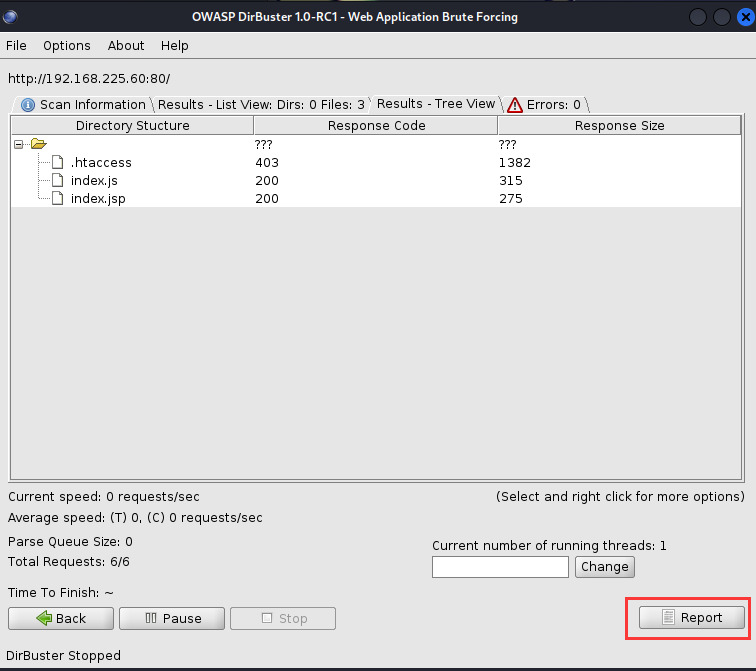The image size is (756, 671).
Task: Select the Results - Tree View tab
Action: point(435,104)
